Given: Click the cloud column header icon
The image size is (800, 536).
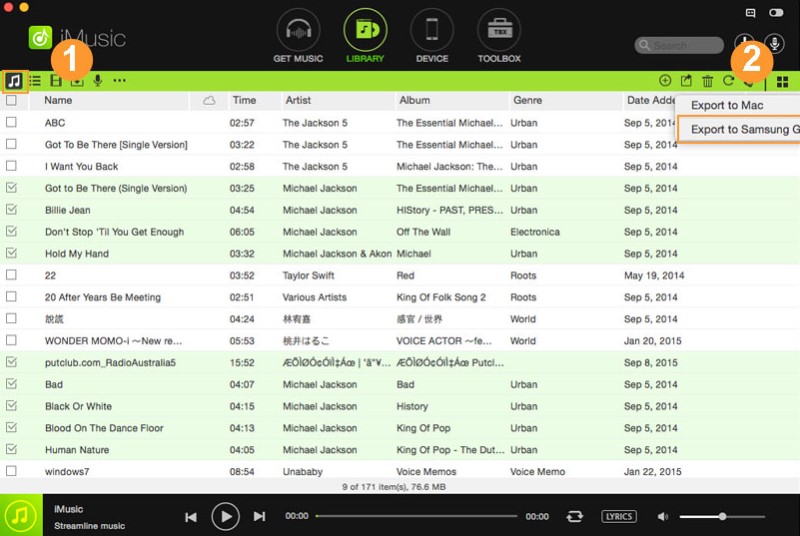Looking at the screenshot, I should [209, 100].
